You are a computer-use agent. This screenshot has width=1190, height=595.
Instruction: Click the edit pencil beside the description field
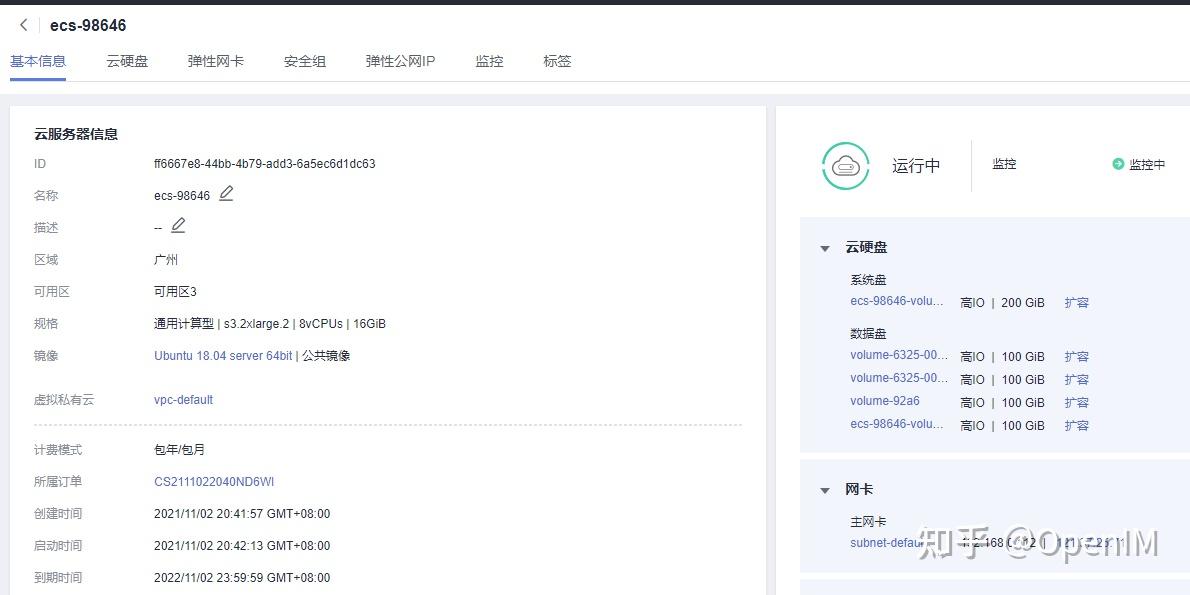177,227
